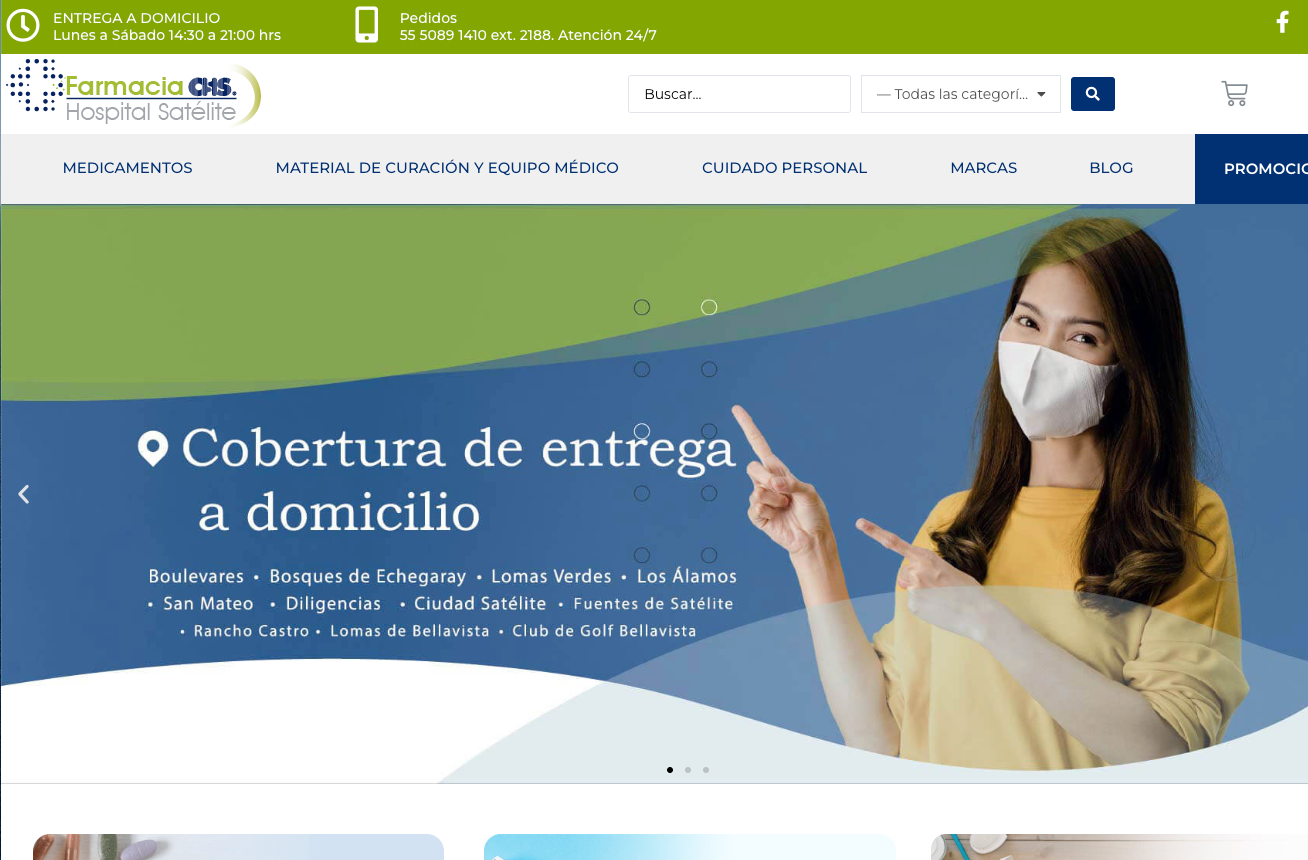Viewport: 1308px width, 860px height.
Task: Click the mobile phone icon beside Pedidos
Action: (367, 25)
